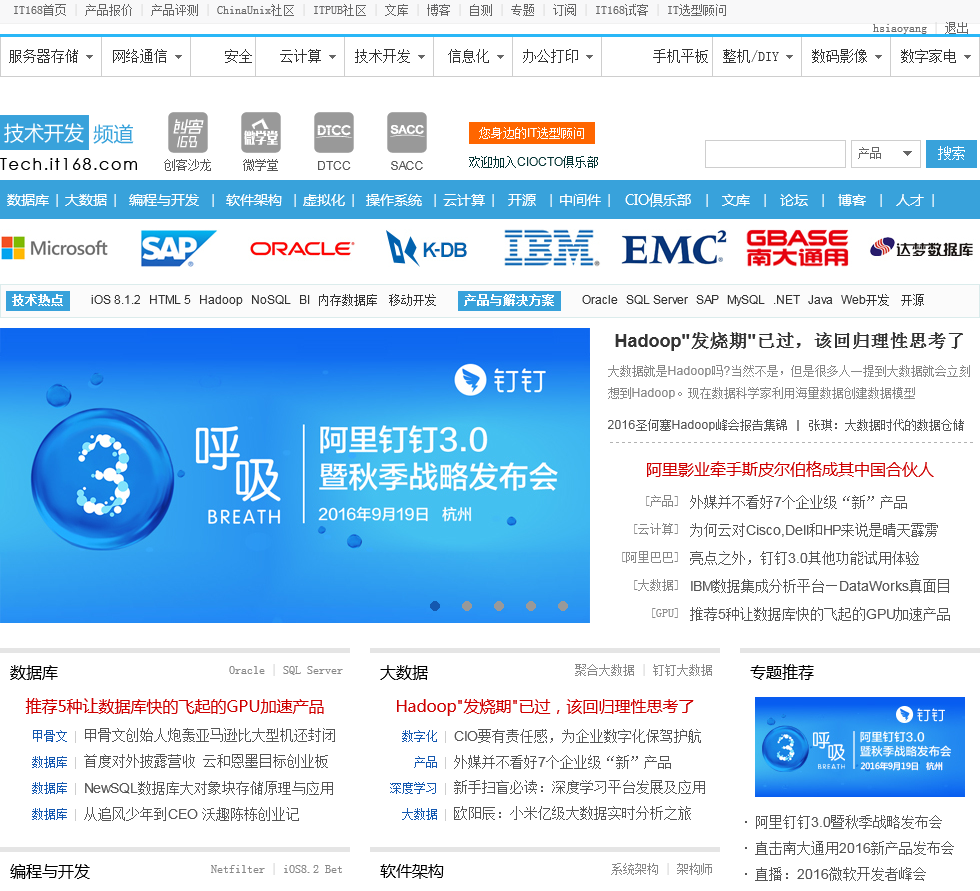Click the orange 您身边的IT选型顾问 button
Screen dimensions: 980x891
[x=531, y=133]
